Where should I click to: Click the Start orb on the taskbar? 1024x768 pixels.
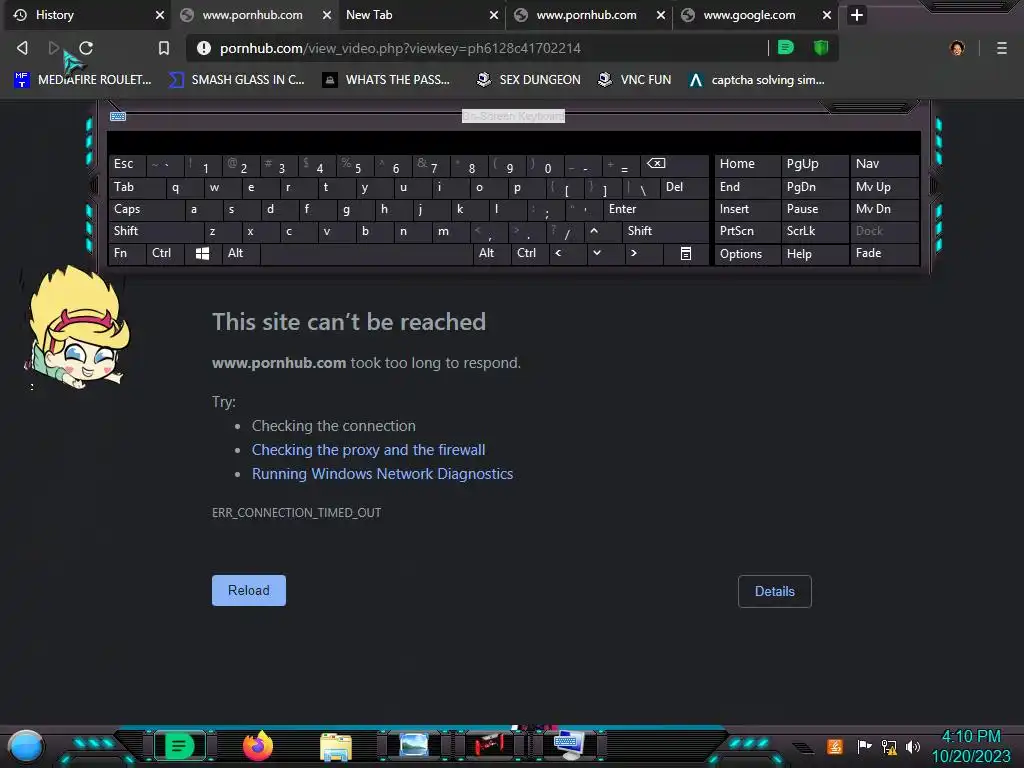coord(25,747)
